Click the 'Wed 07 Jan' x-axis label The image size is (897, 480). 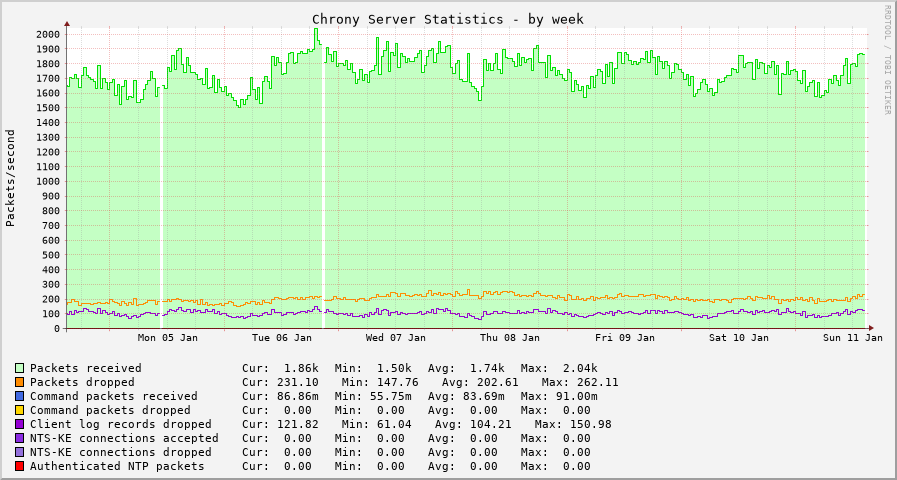396,338
